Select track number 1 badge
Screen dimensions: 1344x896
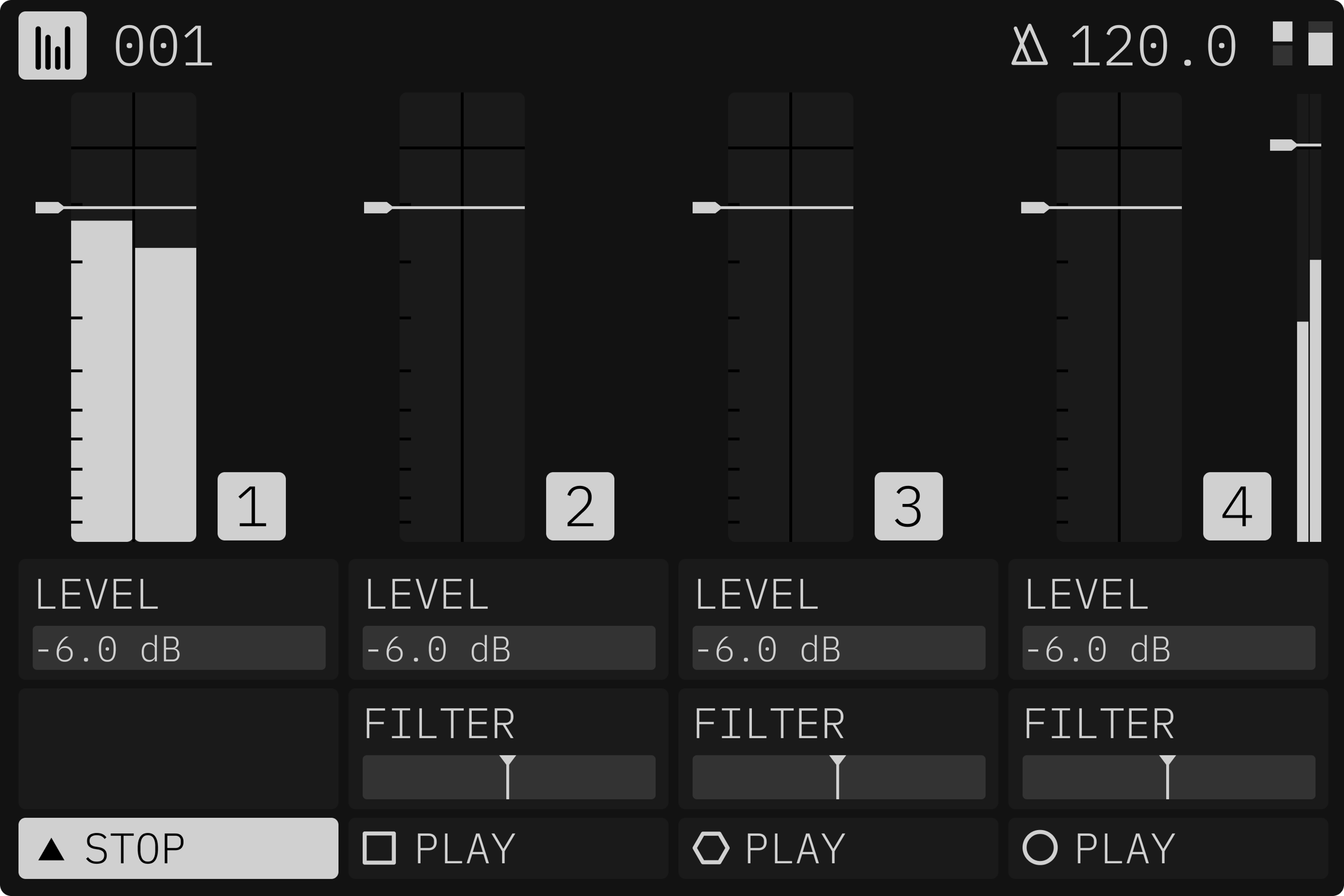pos(251,506)
